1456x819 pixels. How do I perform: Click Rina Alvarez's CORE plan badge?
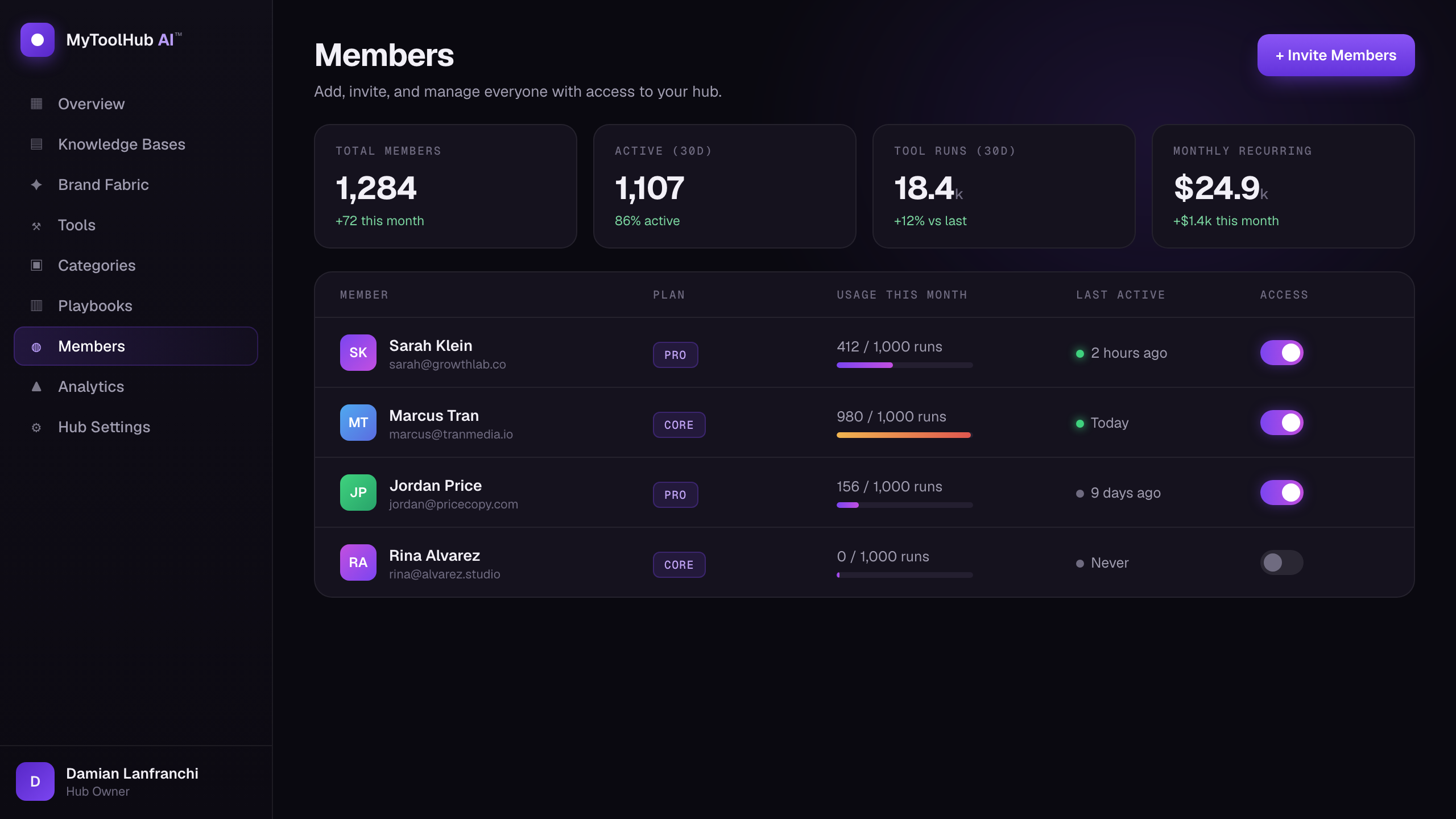[679, 565]
